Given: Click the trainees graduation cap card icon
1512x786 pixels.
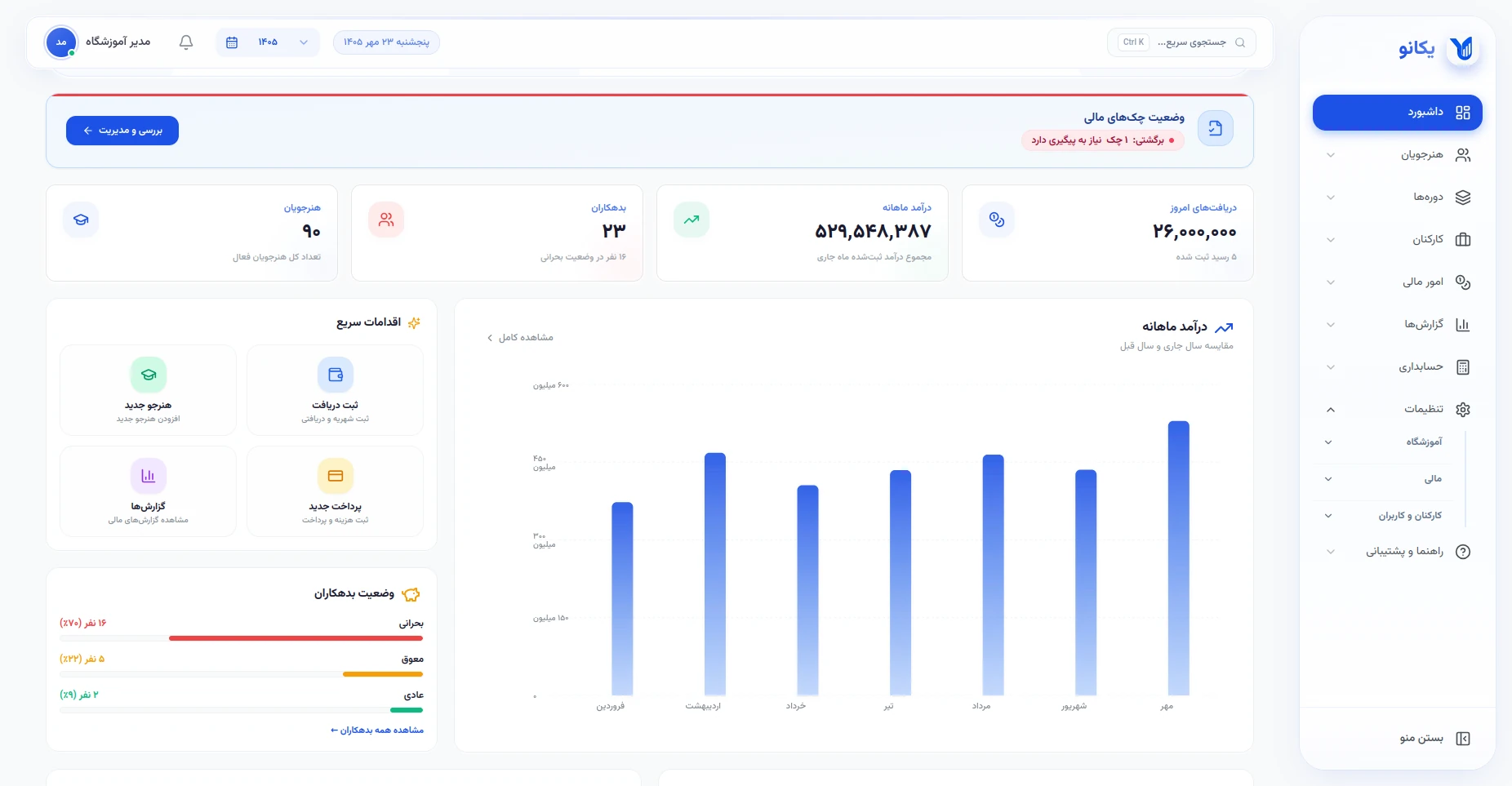Looking at the screenshot, I should pos(81,220).
